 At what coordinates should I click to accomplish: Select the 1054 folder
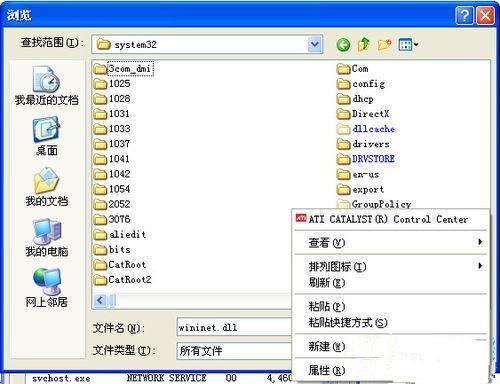tap(112, 189)
